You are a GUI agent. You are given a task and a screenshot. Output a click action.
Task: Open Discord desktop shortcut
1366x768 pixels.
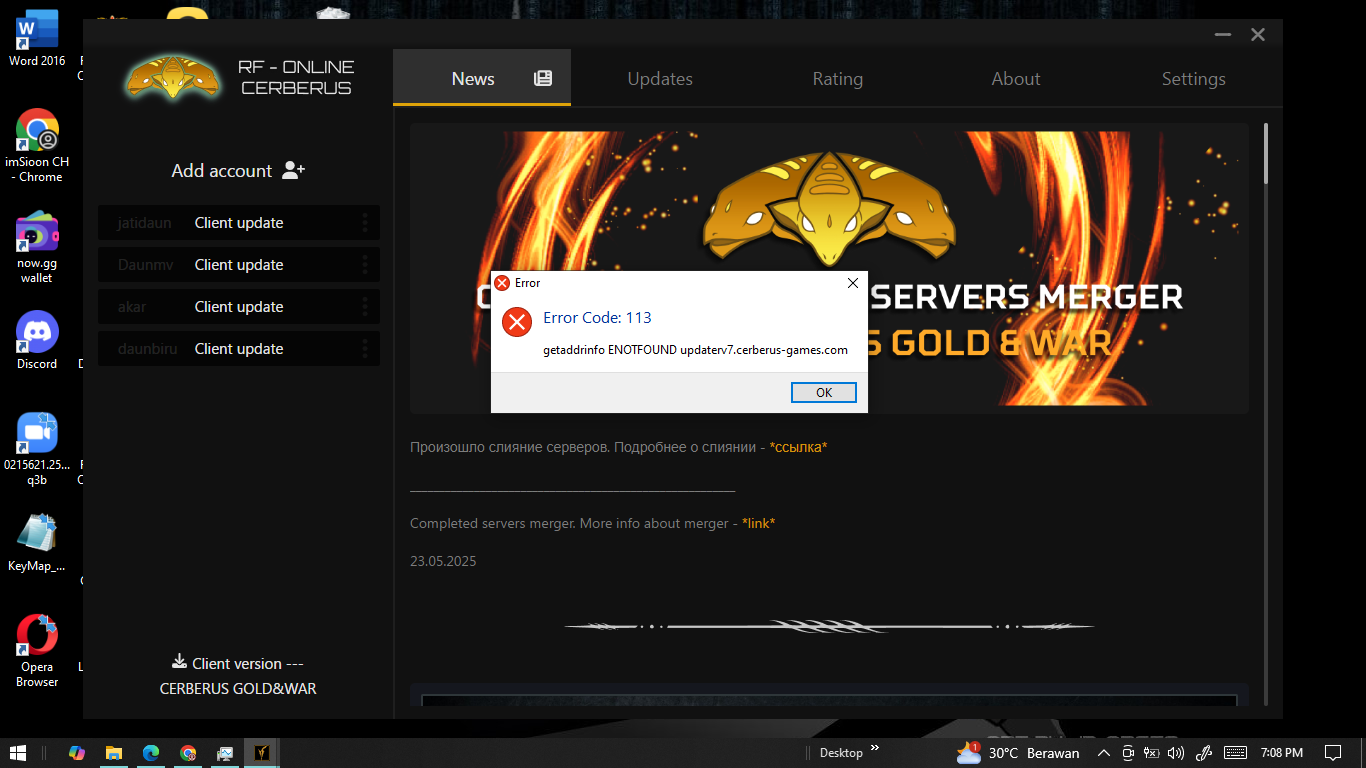[x=37, y=333]
